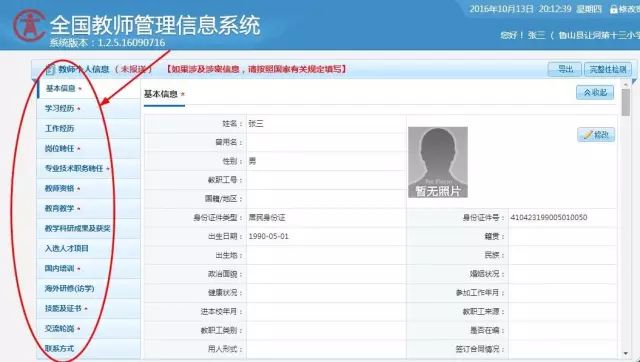Click the empty 曾用名 field
The width and height of the screenshot is (640, 362).
point(326,142)
